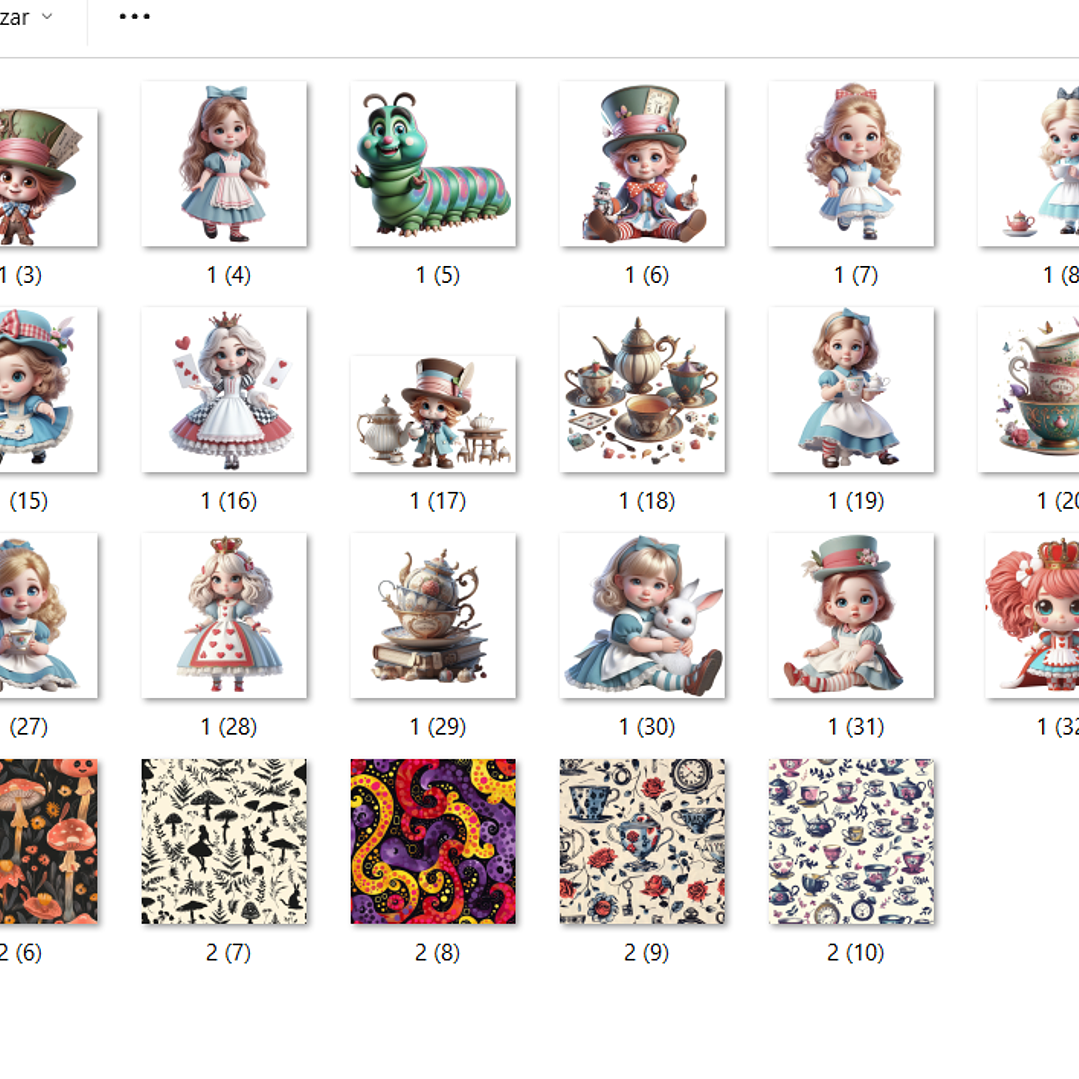
Task: Click the file name label '1 (18)'
Action: pyautogui.click(x=646, y=501)
